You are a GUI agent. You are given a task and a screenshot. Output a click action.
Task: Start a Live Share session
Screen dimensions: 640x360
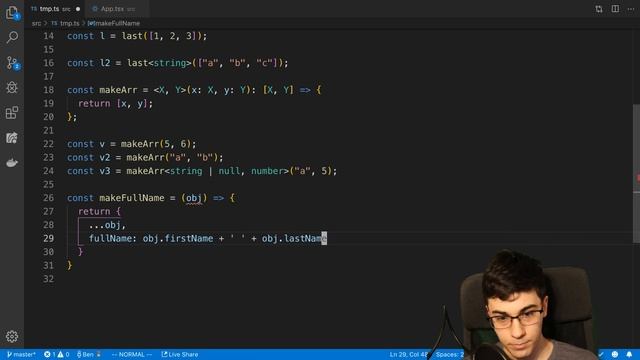[180, 354]
